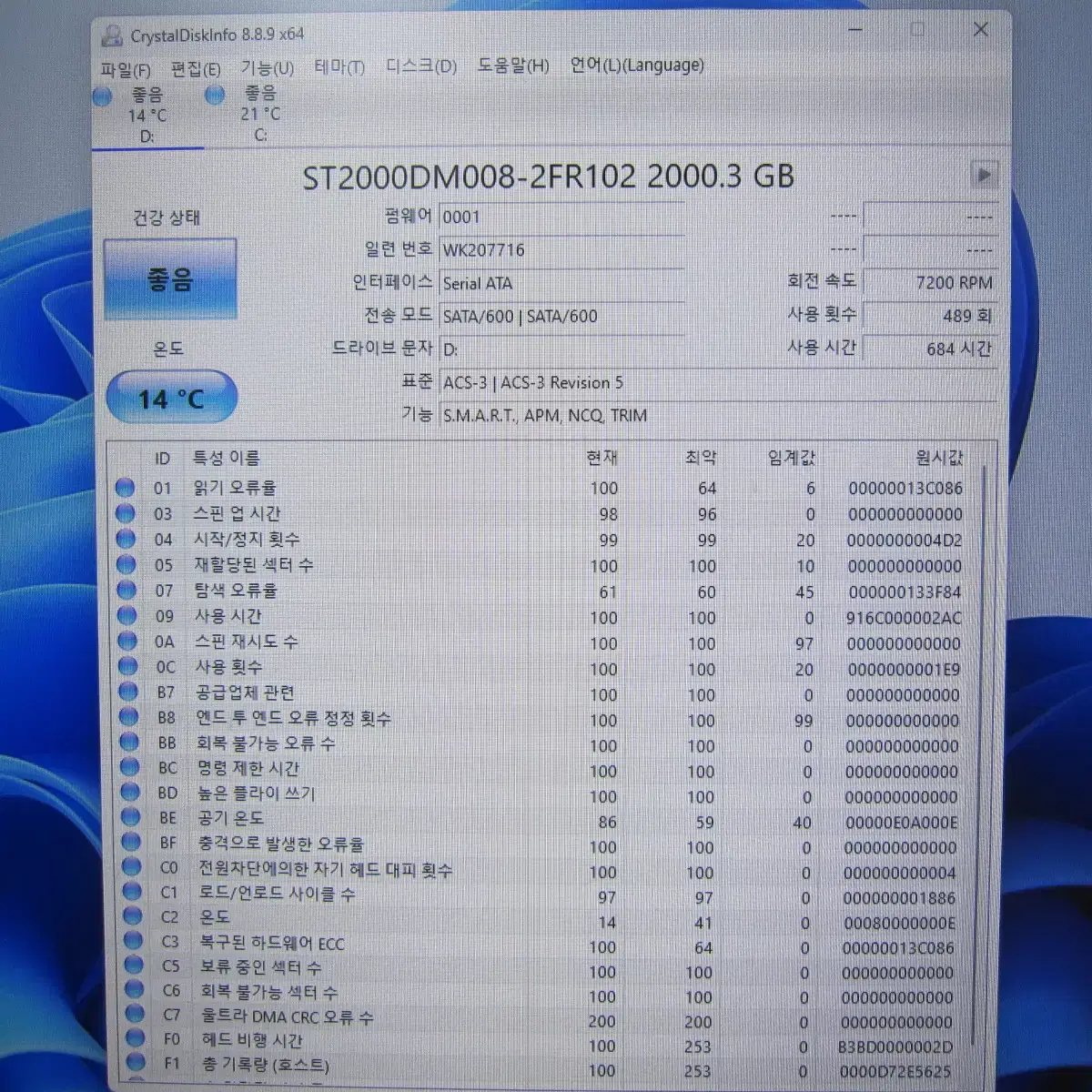This screenshot has height=1092, width=1092.
Task: Open the 도움말(H) menu
Action: pyautogui.click(x=513, y=66)
